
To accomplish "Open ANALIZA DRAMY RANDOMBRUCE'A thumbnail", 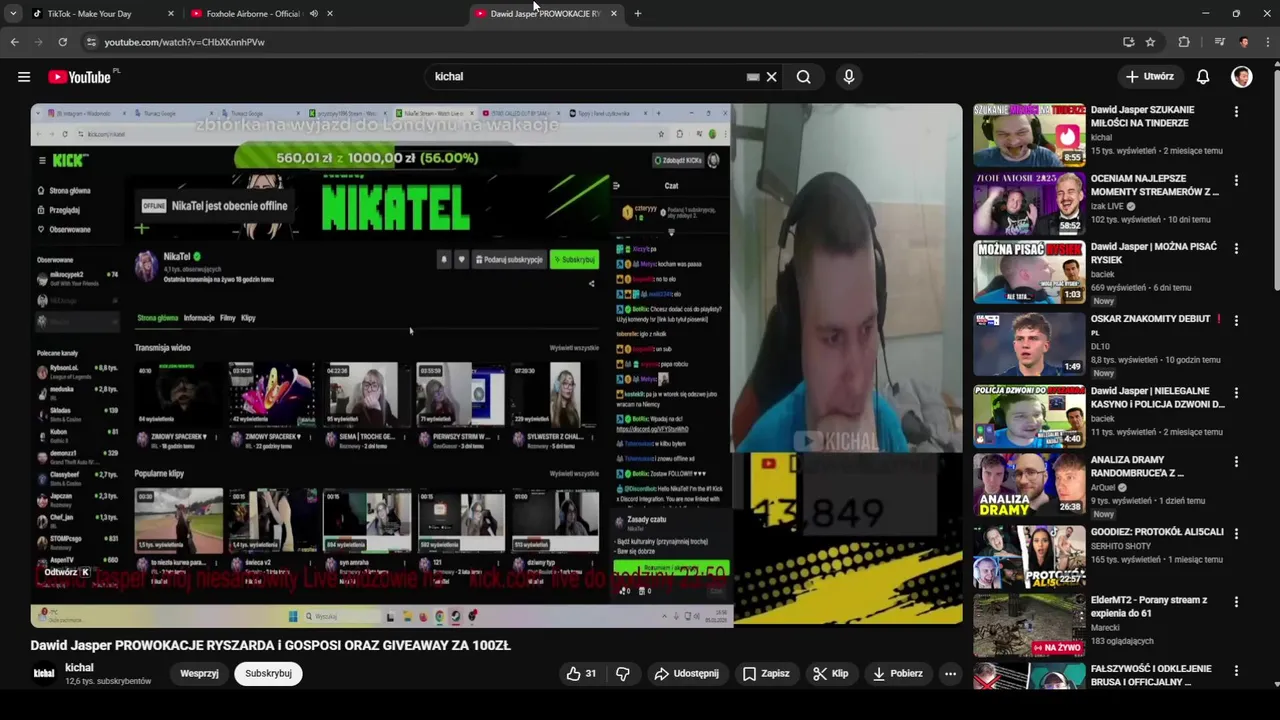I will 1029,485.
